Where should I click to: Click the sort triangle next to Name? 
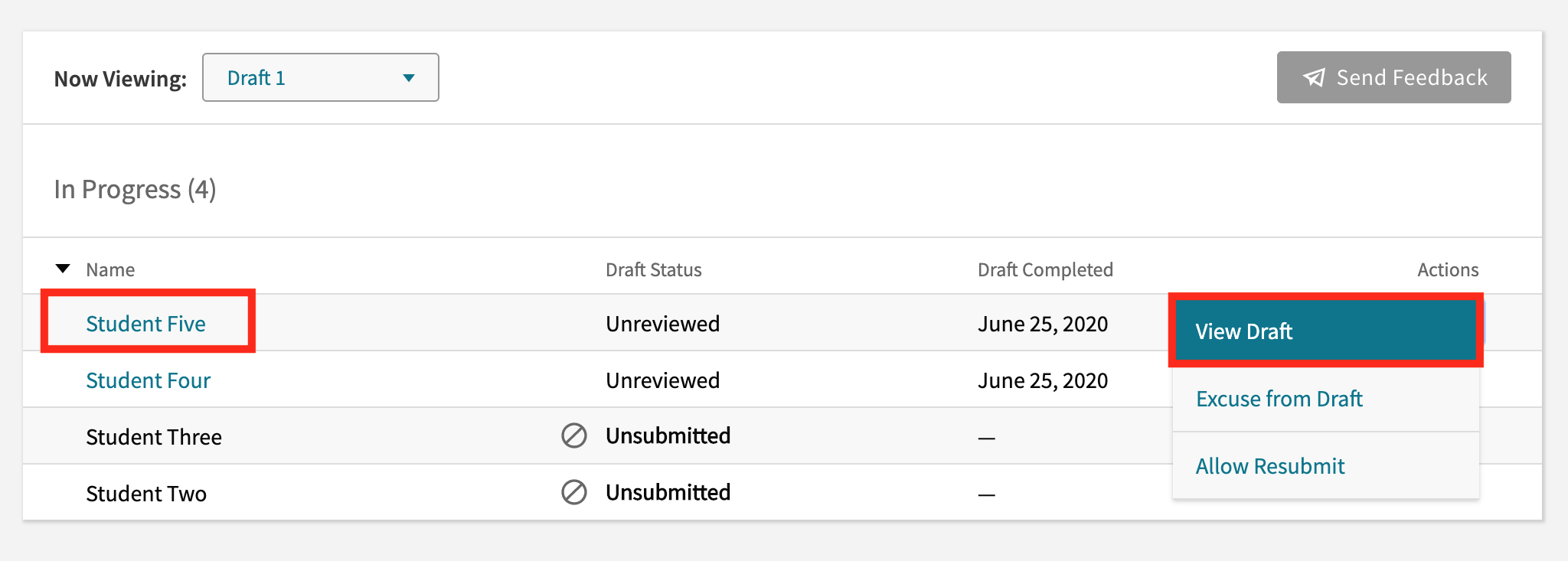coord(62,269)
